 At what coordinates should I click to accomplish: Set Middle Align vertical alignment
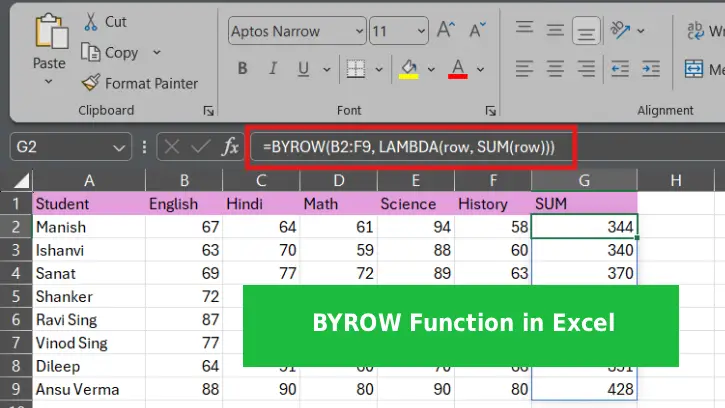pos(555,31)
